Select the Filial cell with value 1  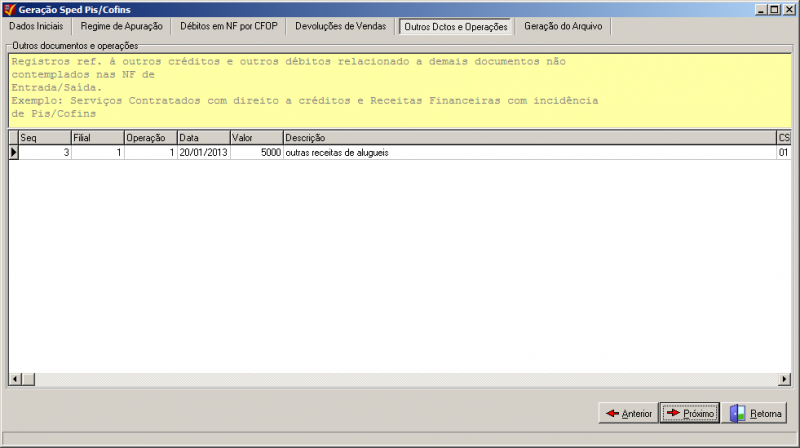(x=98, y=153)
